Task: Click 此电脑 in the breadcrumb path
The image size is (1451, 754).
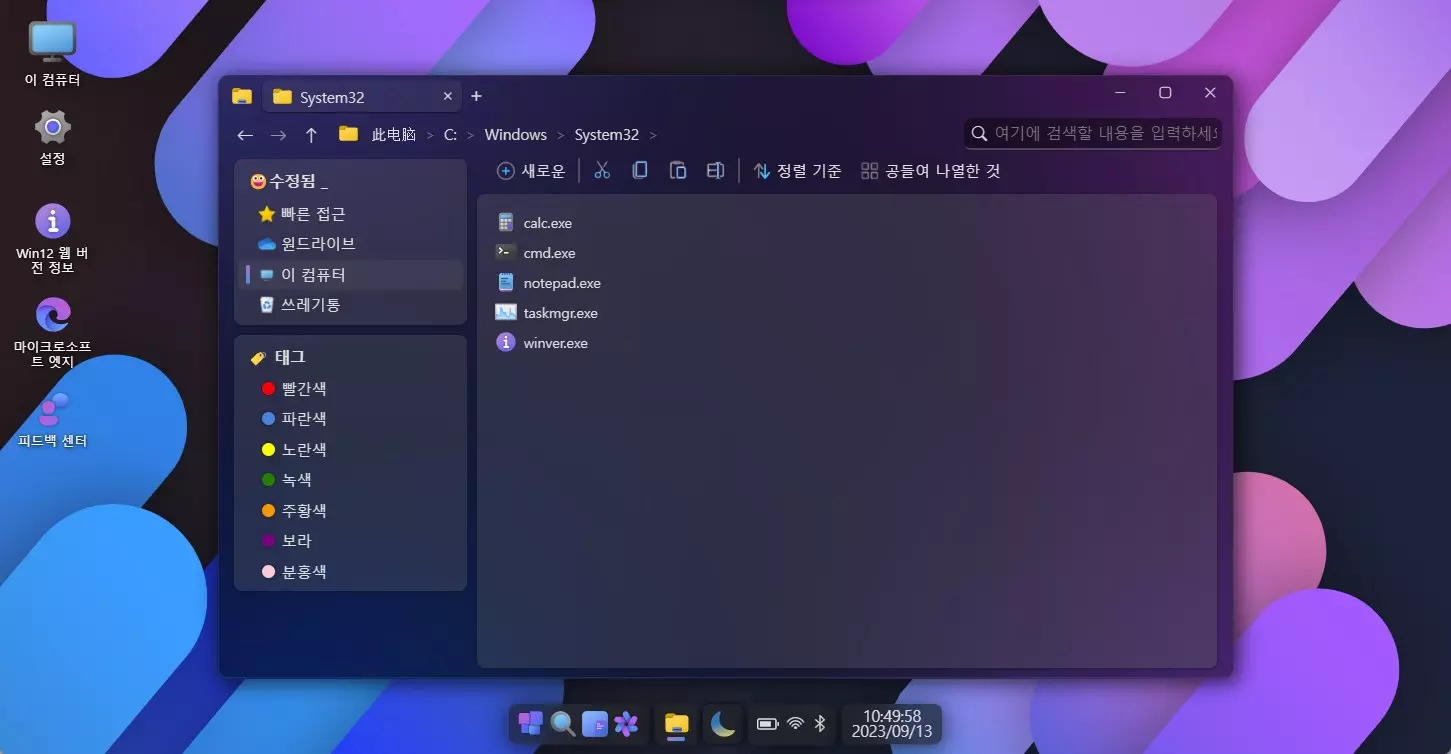Action: click(x=394, y=134)
